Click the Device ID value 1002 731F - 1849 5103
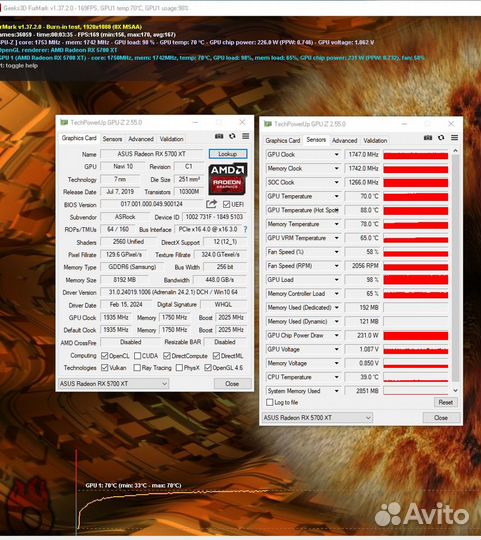 (x=214, y=217)
